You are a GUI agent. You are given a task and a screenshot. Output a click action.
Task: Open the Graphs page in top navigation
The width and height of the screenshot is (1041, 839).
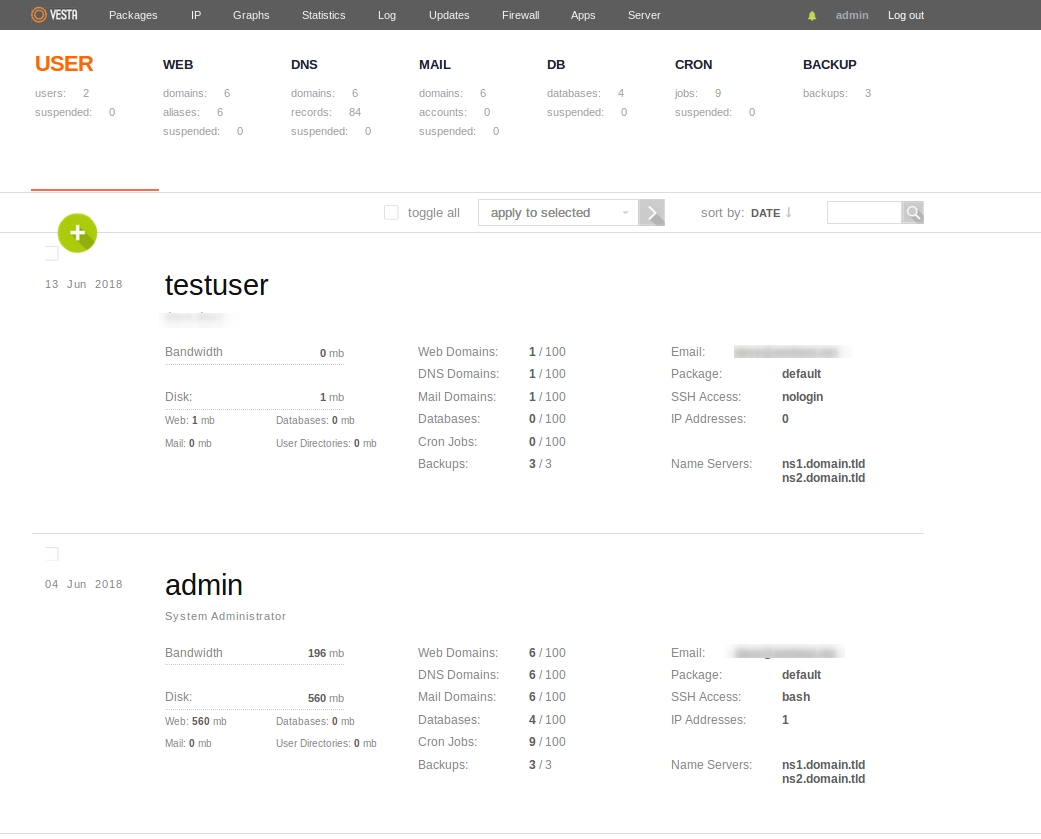click(251, 15)
